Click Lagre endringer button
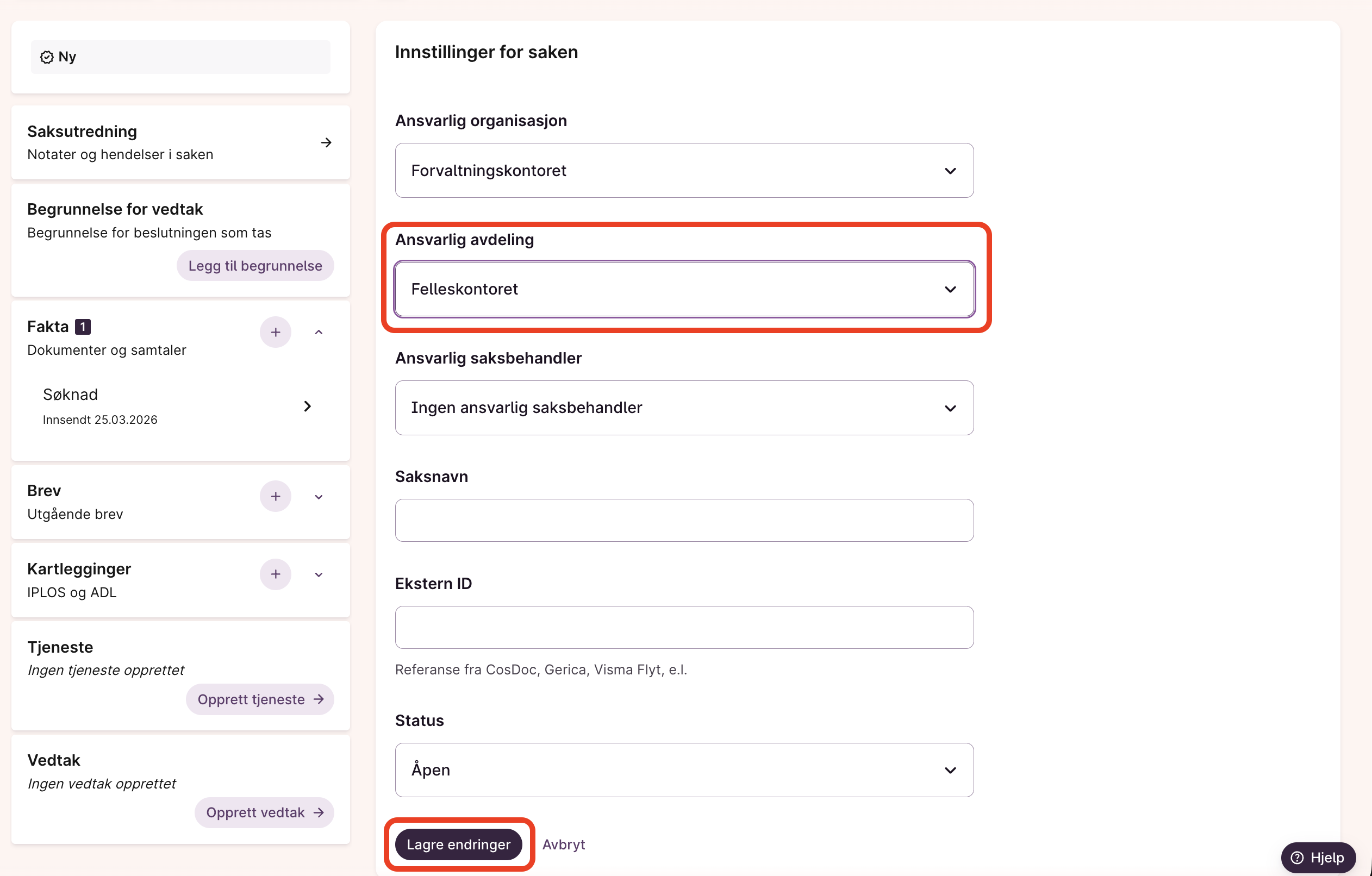Image resolution: width=1372 pixels, height=876 pixels. (x=458, y=844)
